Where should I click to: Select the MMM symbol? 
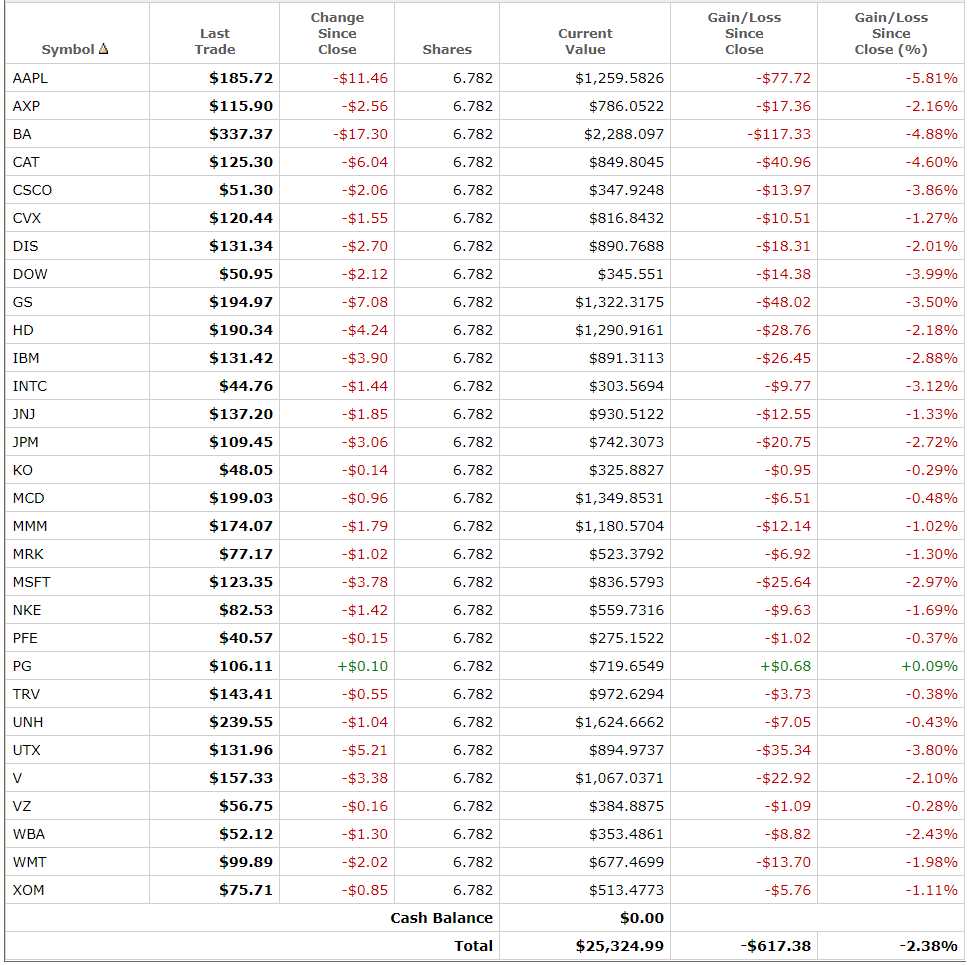(30, 526)
